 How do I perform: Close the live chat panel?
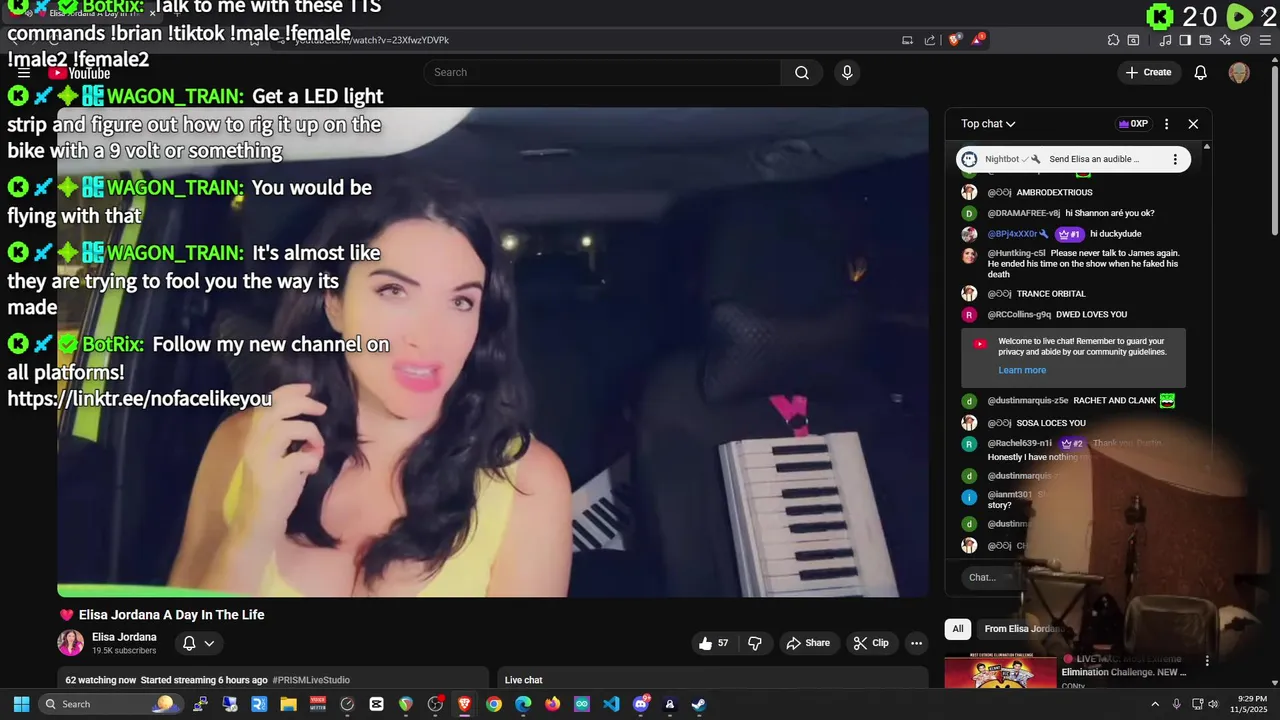click(x=1193, y=124)
